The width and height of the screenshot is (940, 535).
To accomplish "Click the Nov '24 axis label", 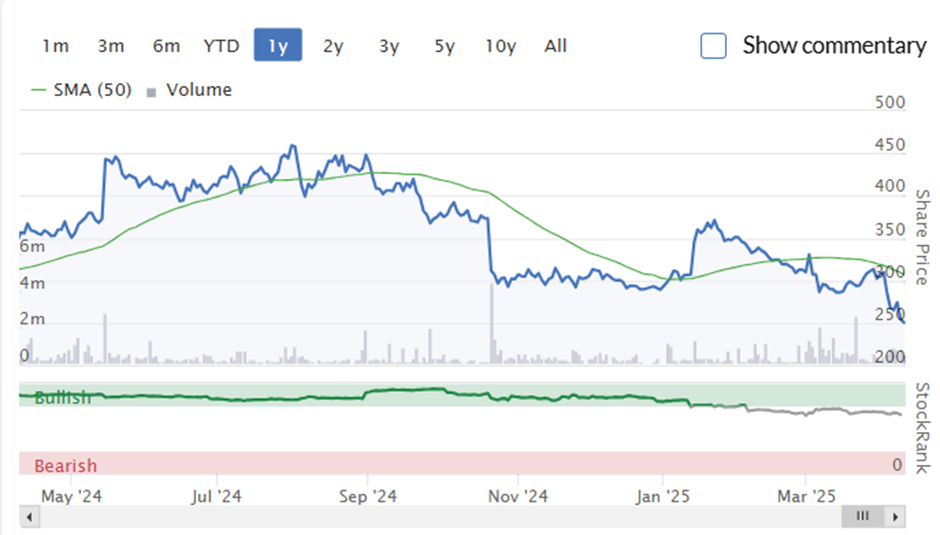I will [518, 497].
